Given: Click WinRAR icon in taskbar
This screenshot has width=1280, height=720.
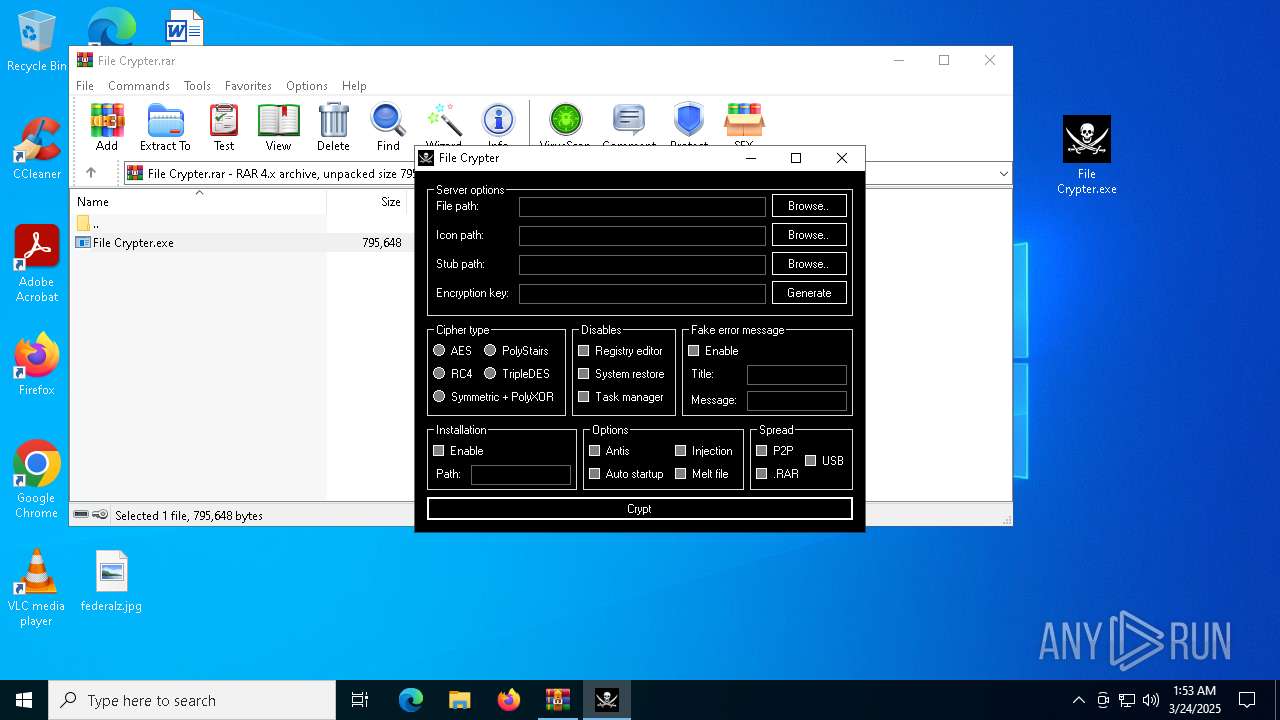Looking at the screenshot, I should point(558,700).
